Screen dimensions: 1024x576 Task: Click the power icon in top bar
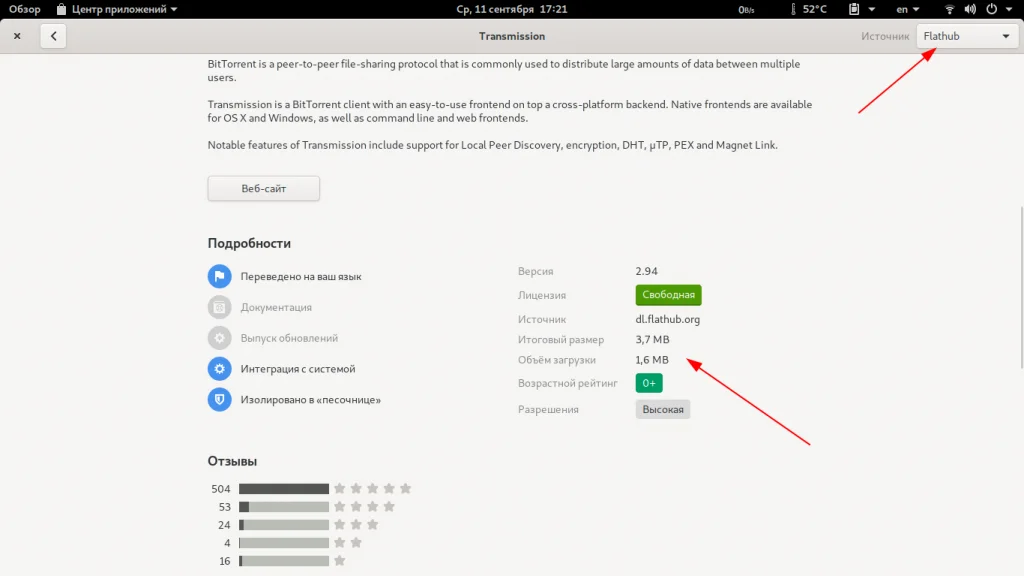coord(991,9)
